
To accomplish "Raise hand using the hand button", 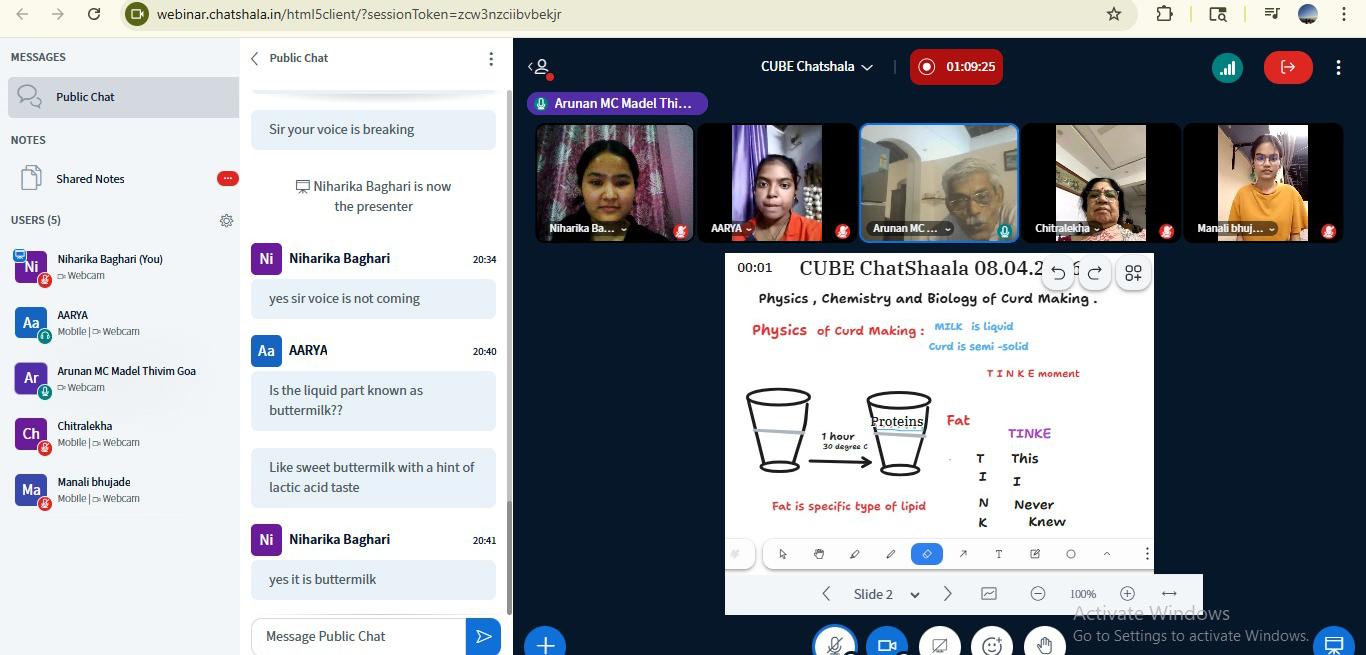I will pyautogui.click(x=1044, y=645).
